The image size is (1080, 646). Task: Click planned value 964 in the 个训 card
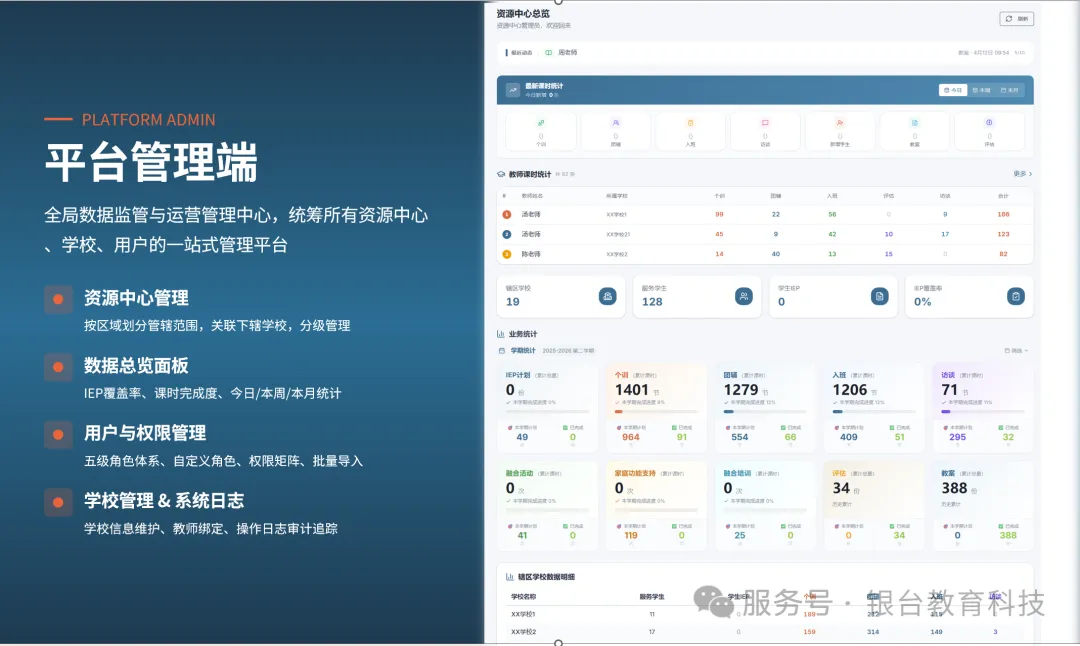tap(630, 437)
